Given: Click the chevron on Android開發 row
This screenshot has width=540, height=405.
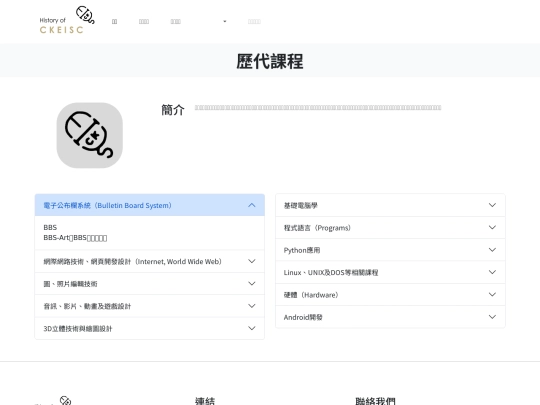Looking at the screenshot, I should click(x=492, y=317).
